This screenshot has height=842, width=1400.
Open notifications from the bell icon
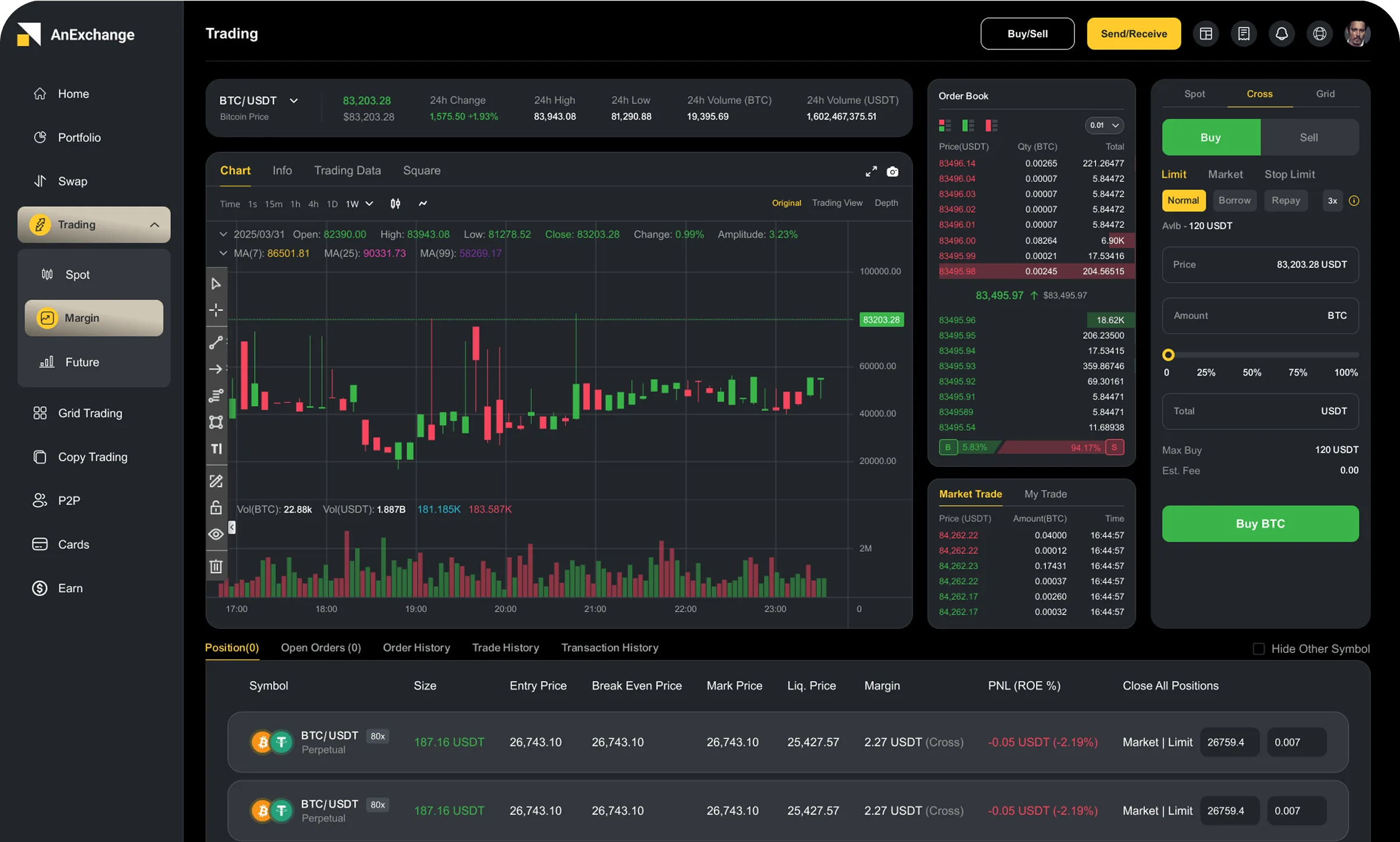tap(1281, 33)
